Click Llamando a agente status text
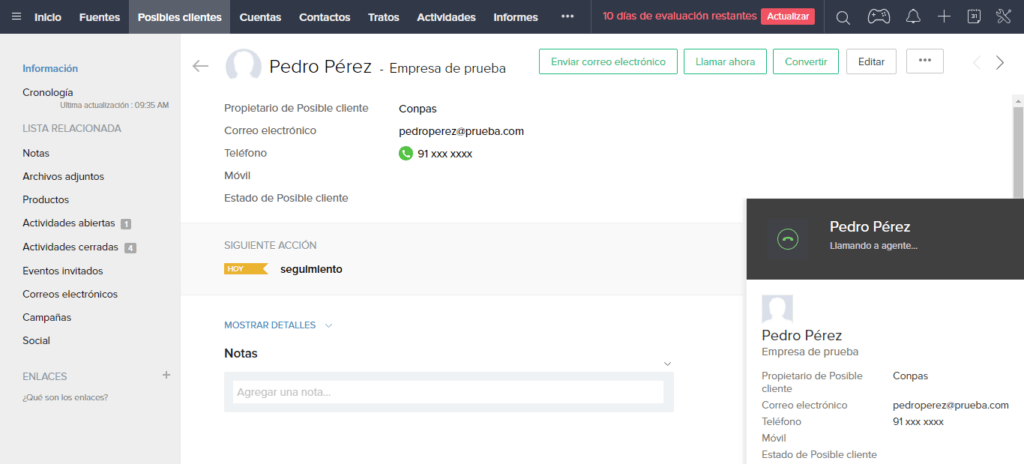 [873, 246]
